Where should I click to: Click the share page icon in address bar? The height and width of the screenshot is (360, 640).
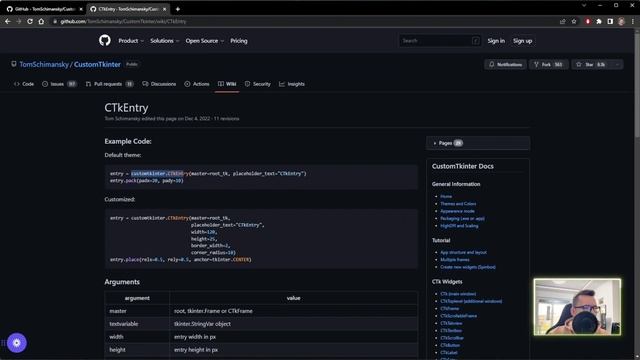pos(563,21)
